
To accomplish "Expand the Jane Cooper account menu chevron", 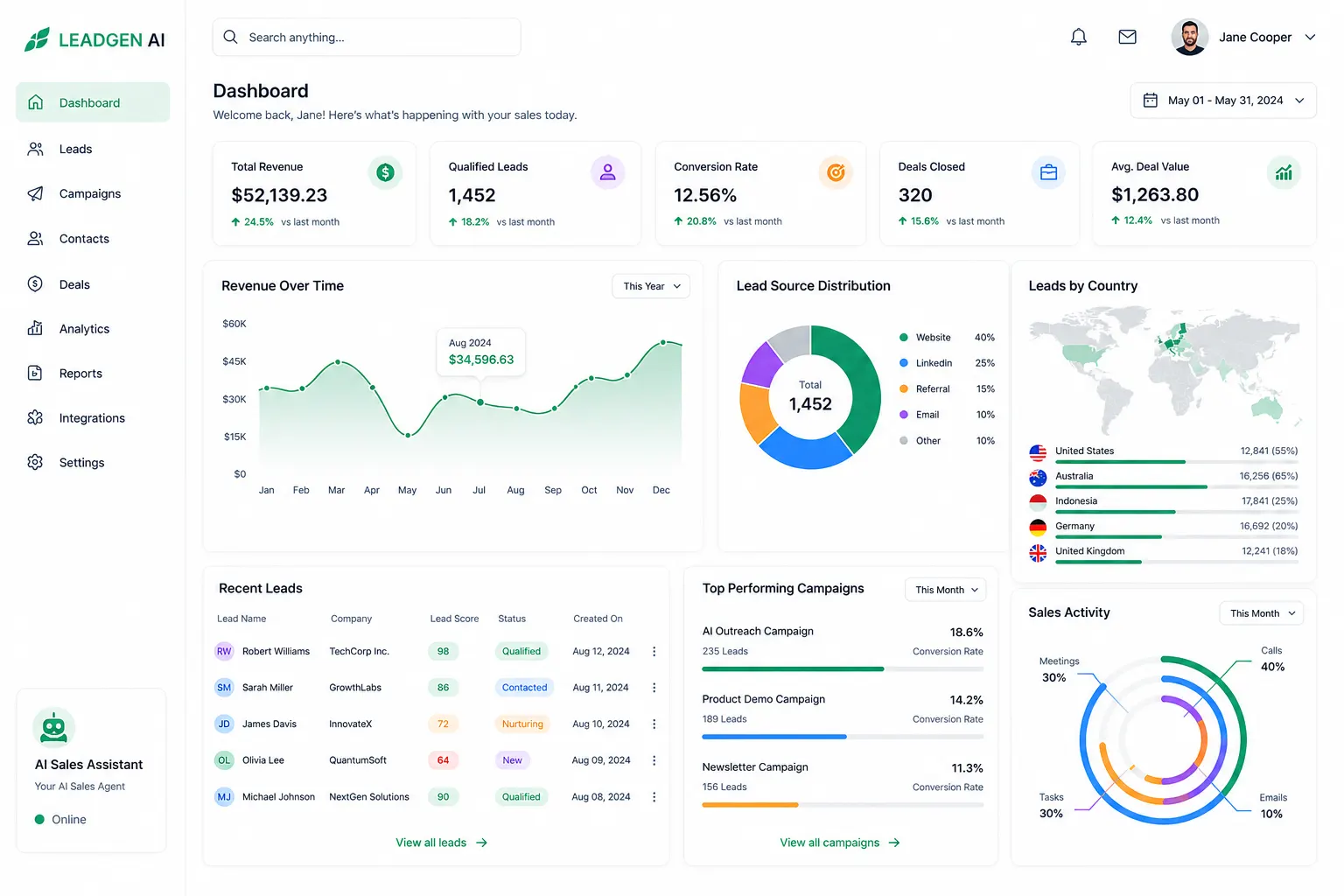I will click(x=1310, y=38).
